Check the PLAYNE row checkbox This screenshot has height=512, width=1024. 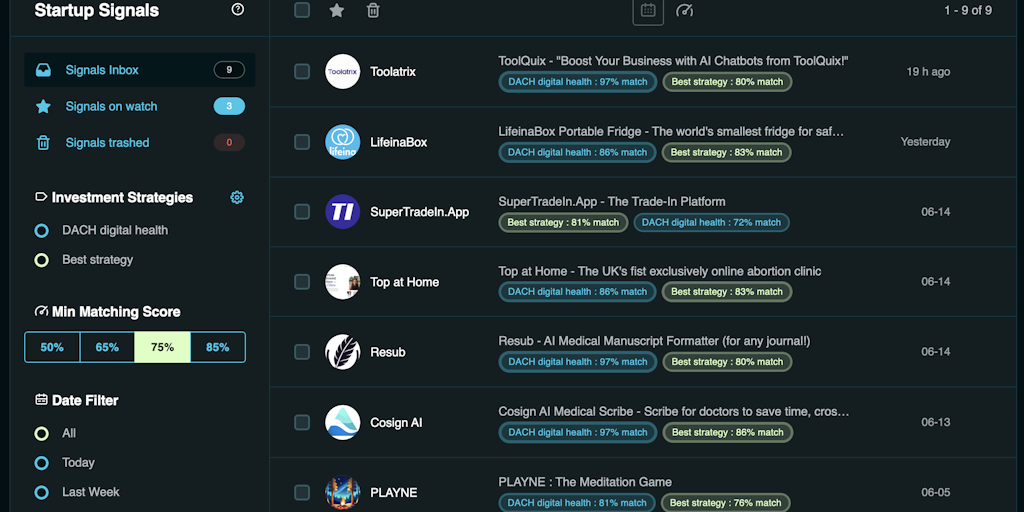(x=302, y=492)
